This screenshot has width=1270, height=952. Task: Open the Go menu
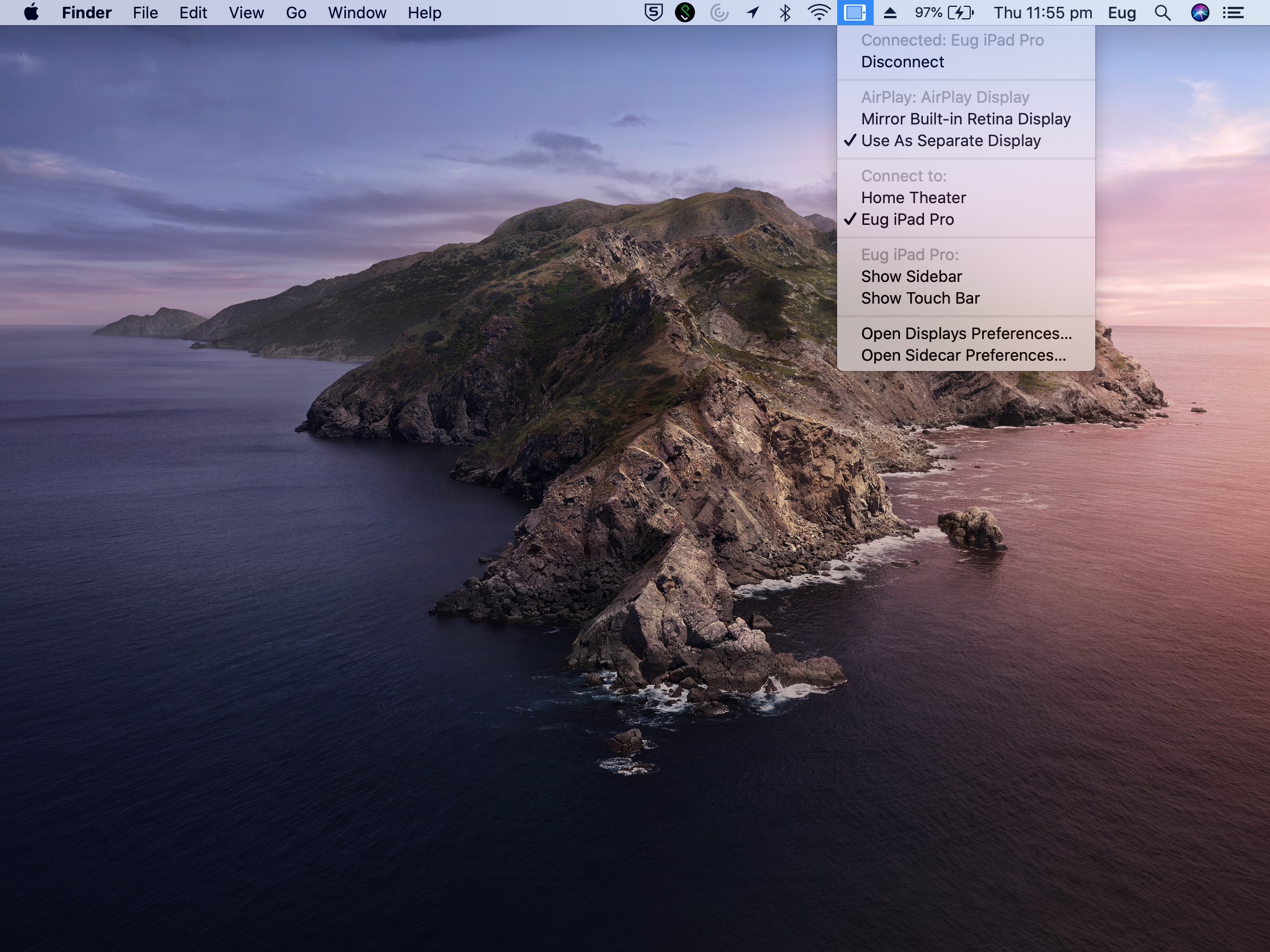pos(296,13)
